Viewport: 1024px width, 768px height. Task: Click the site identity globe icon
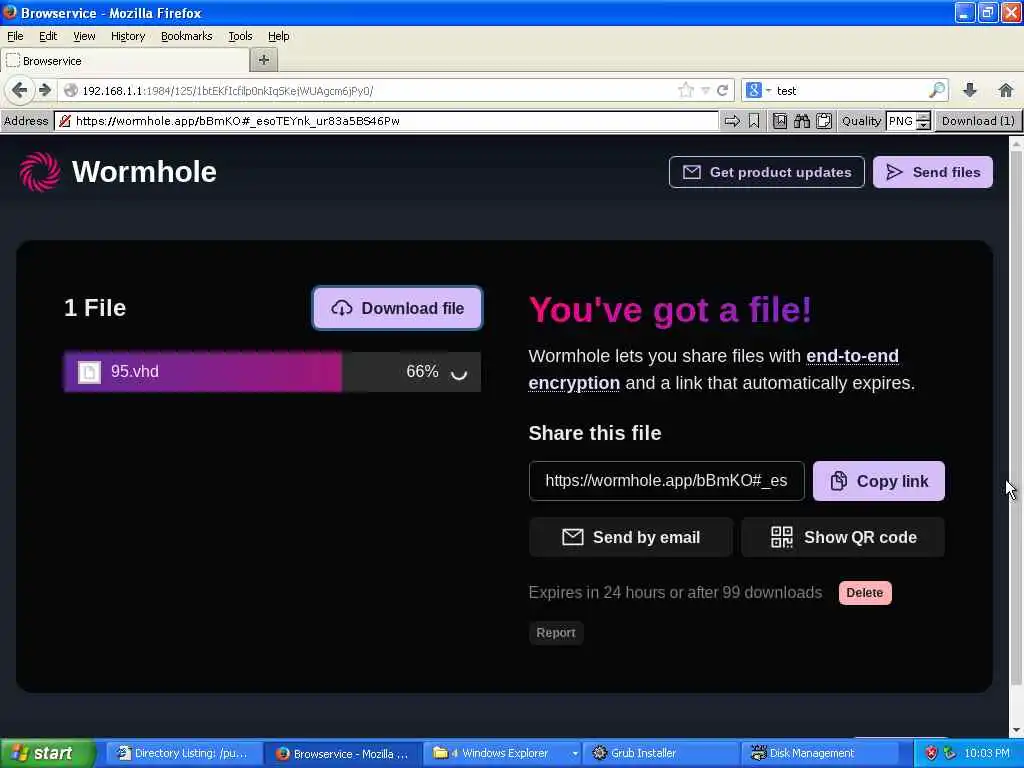click(71, 91)
